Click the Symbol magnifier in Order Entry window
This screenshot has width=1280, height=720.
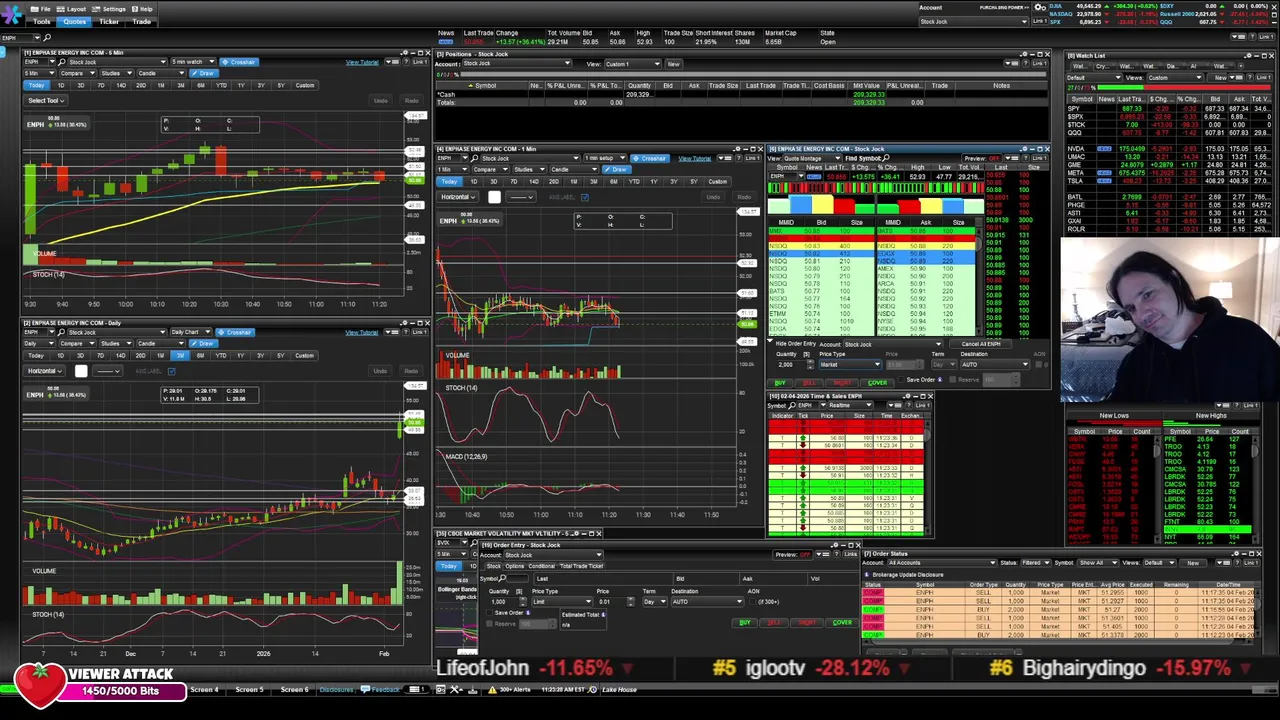[503, 578]
